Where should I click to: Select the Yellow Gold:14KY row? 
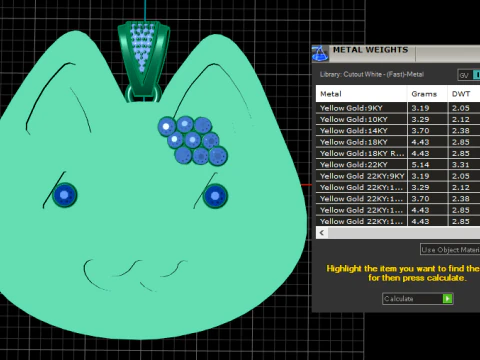[x=398, y=130]
